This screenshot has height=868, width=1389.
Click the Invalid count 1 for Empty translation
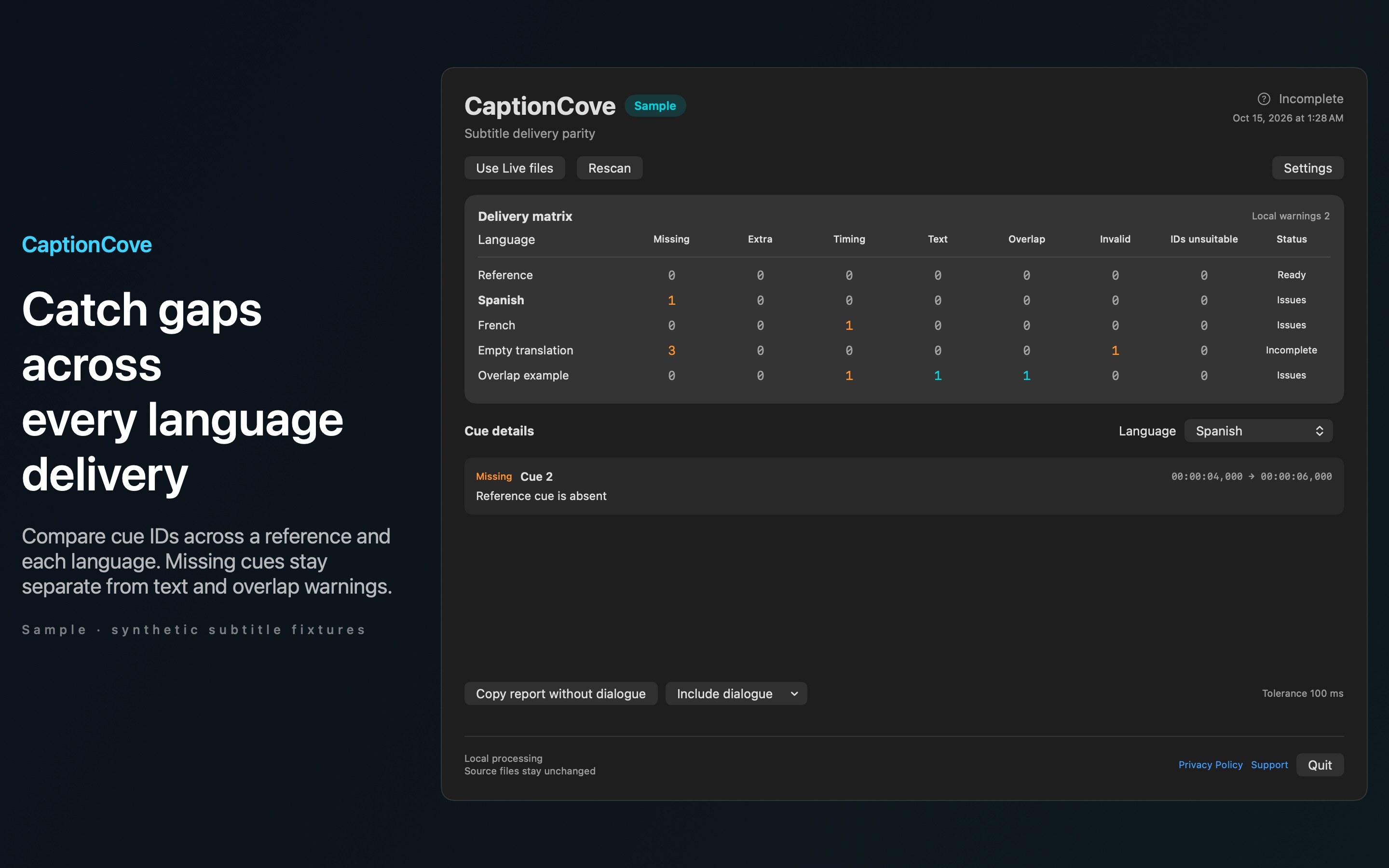1115,350
